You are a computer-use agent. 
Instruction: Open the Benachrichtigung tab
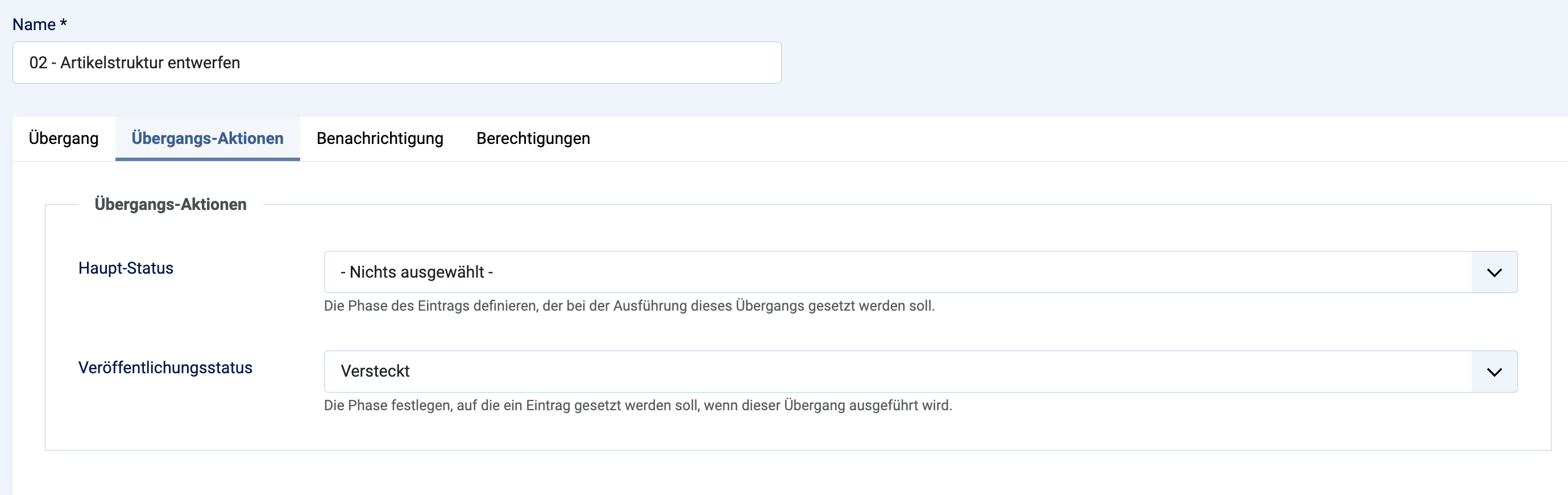pyautogui.click(x=380, y=138)
